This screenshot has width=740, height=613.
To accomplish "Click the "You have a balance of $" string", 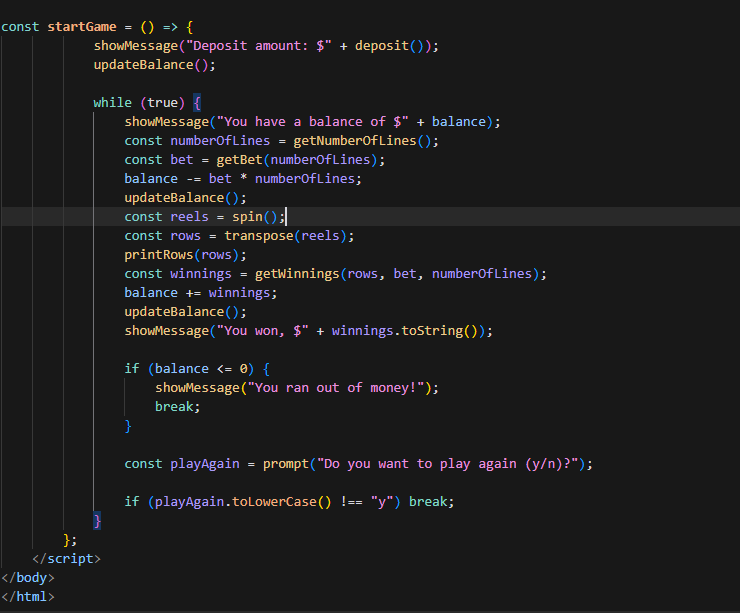I will (312, 122).
